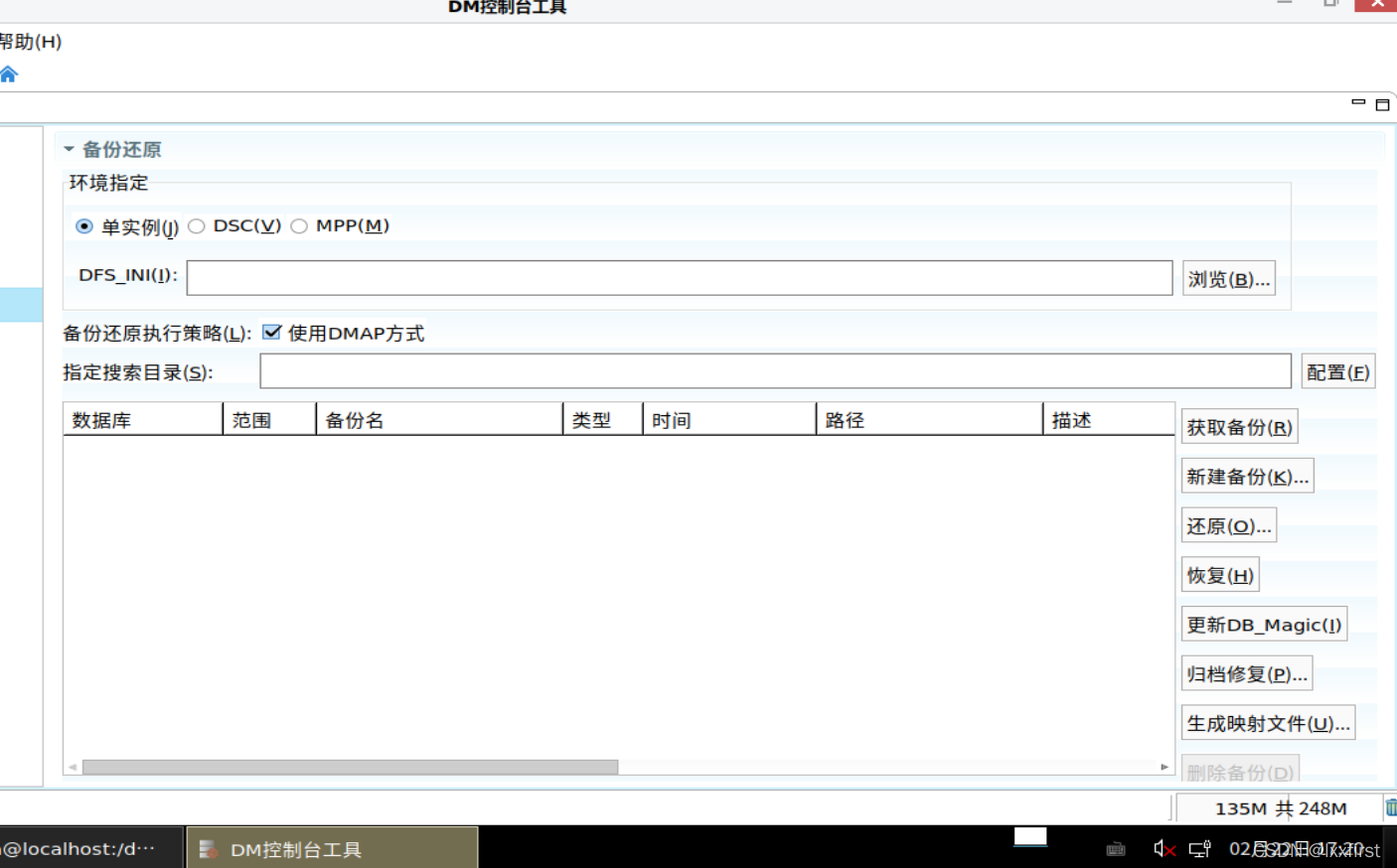Click 生成映射文件(U)... button

1268,723
